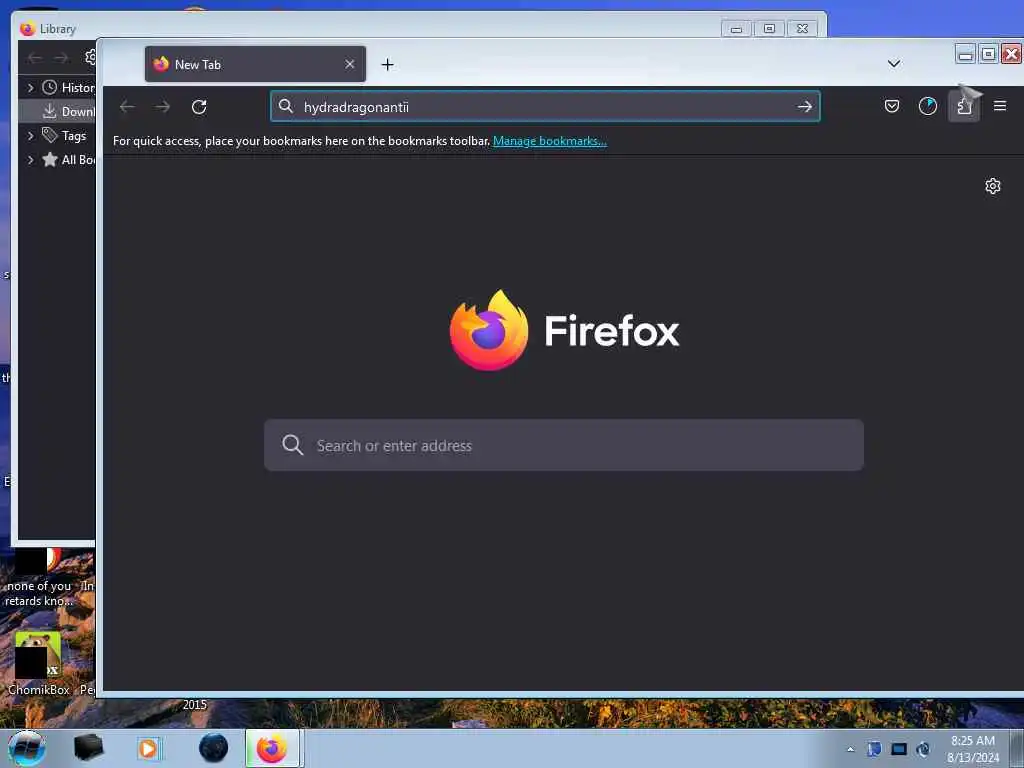Screen dimensions: 1024x768
Task: Close the New Tab tab
Action: coord(349,64)
